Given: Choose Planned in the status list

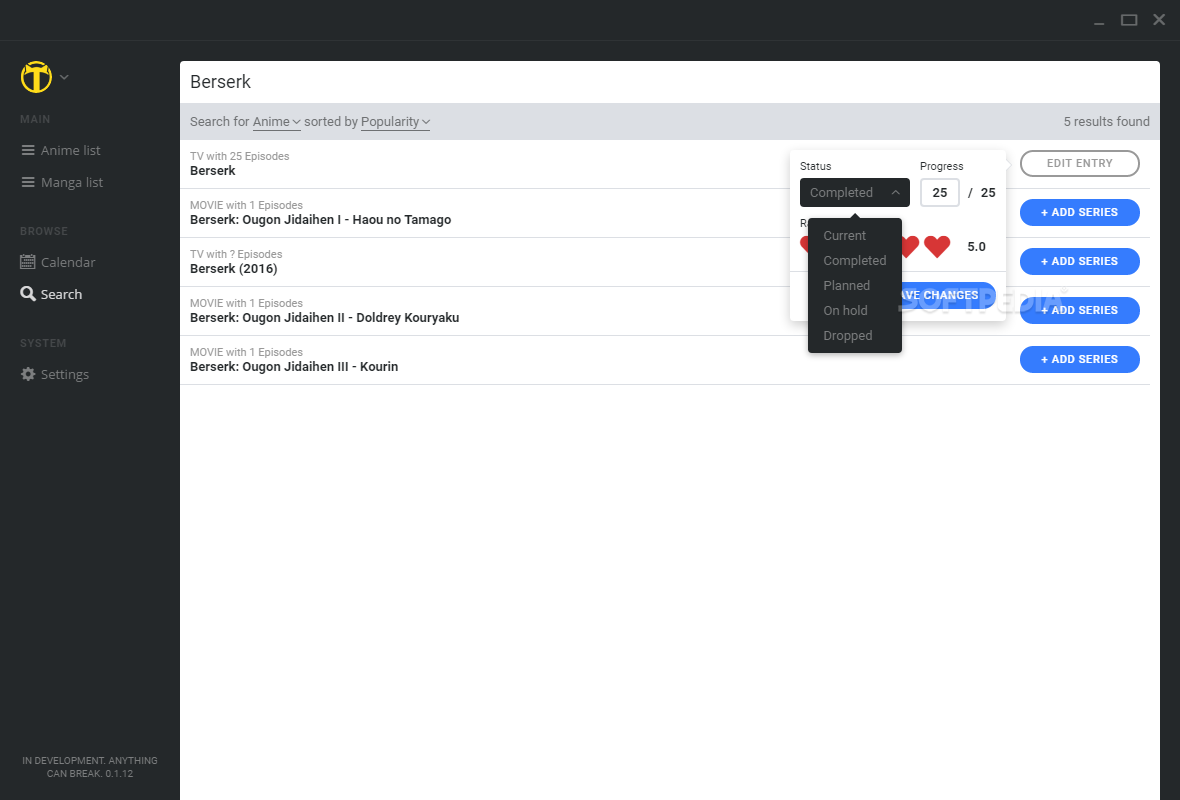Looking at the screenshot, I should [x=846, y=285].
